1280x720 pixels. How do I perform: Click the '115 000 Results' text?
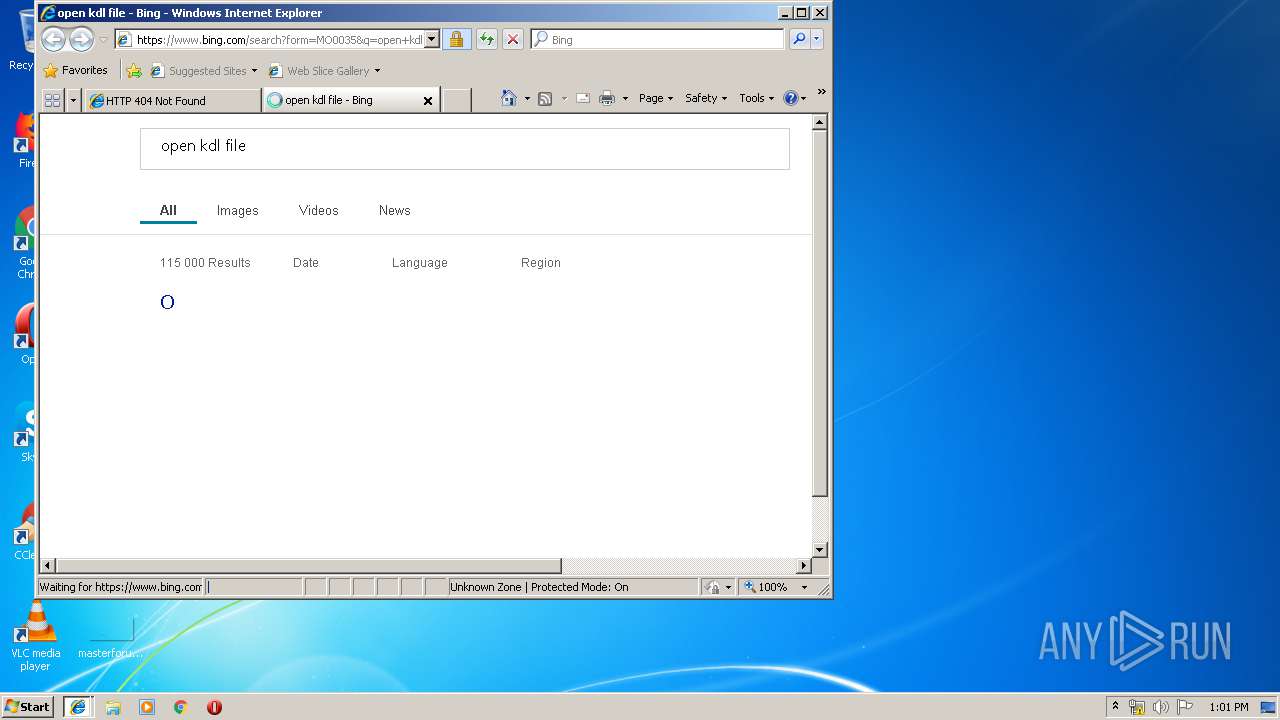(205, 263)
